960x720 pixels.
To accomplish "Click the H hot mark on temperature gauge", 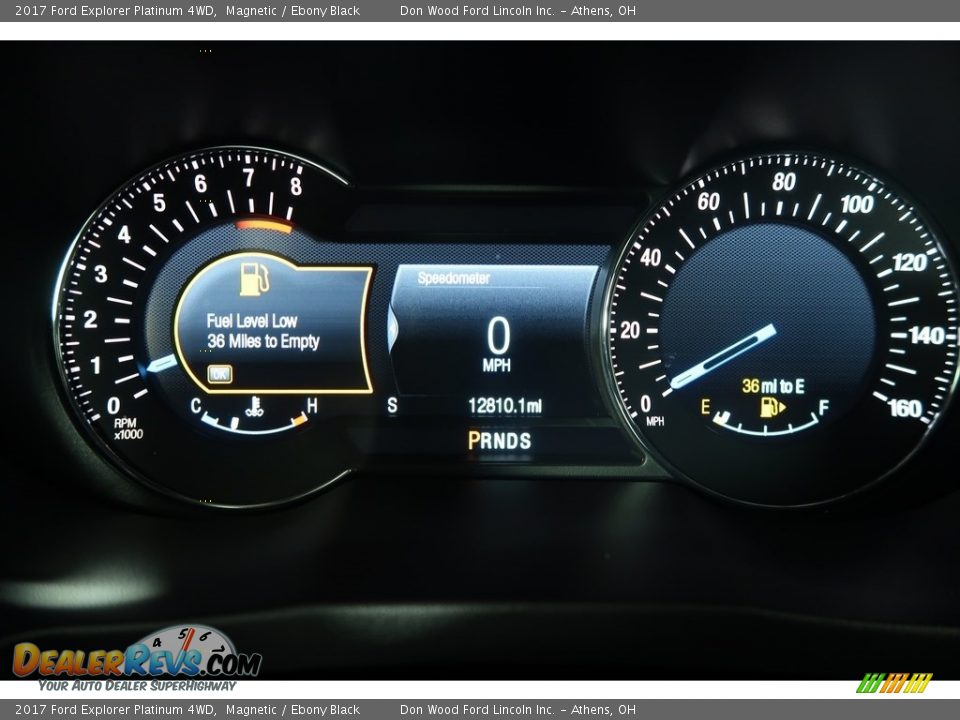I will pyautogui.click(x=311, y=405).
